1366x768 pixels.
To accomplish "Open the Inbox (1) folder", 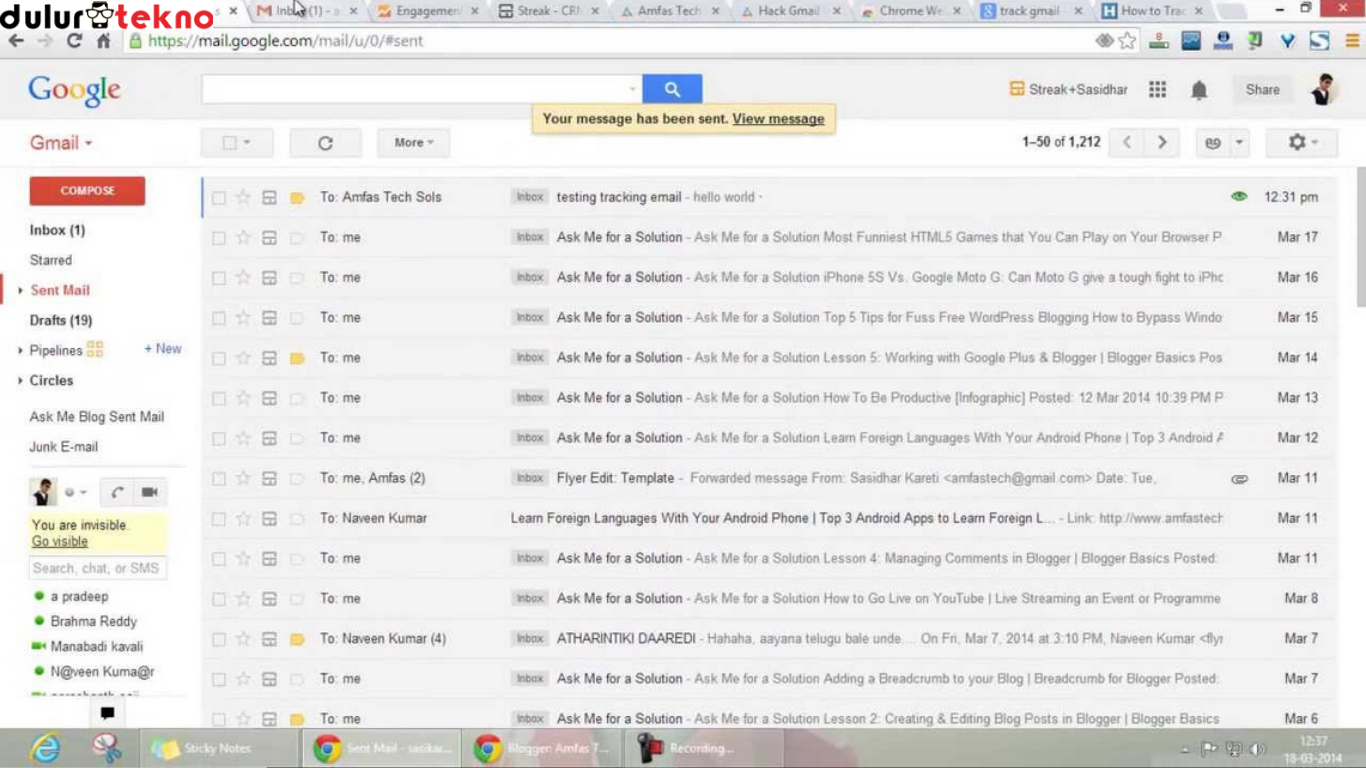I will click(x=57, y=230).
